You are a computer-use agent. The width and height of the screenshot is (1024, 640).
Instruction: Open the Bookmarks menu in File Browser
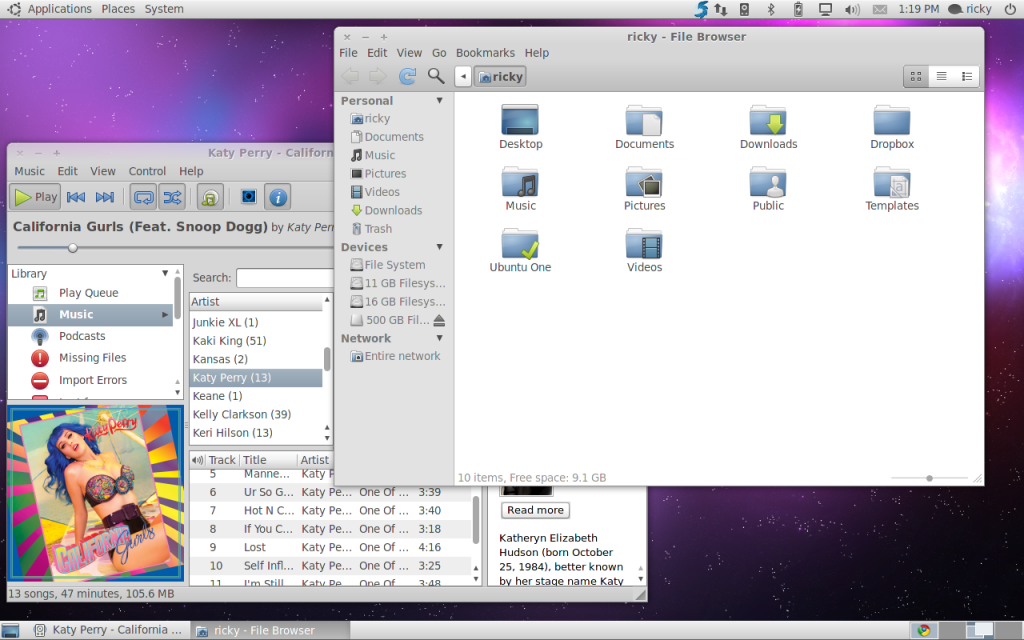coord(485,53)
